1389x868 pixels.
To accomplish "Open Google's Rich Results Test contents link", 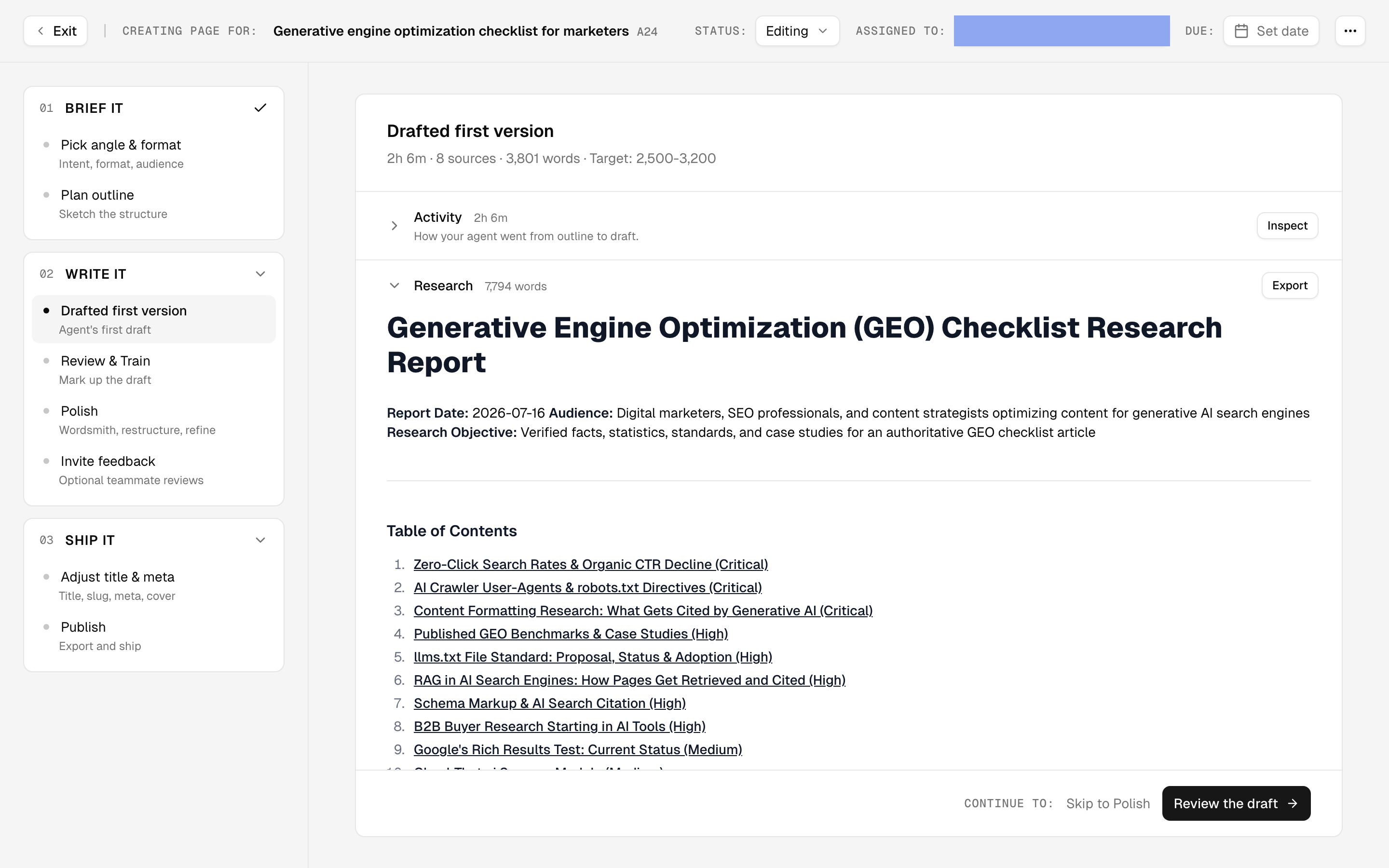I will tap(578, 750).
